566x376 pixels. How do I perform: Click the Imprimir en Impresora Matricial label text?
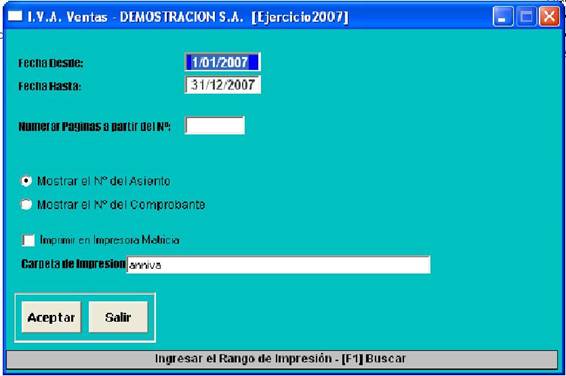point(110,240)
